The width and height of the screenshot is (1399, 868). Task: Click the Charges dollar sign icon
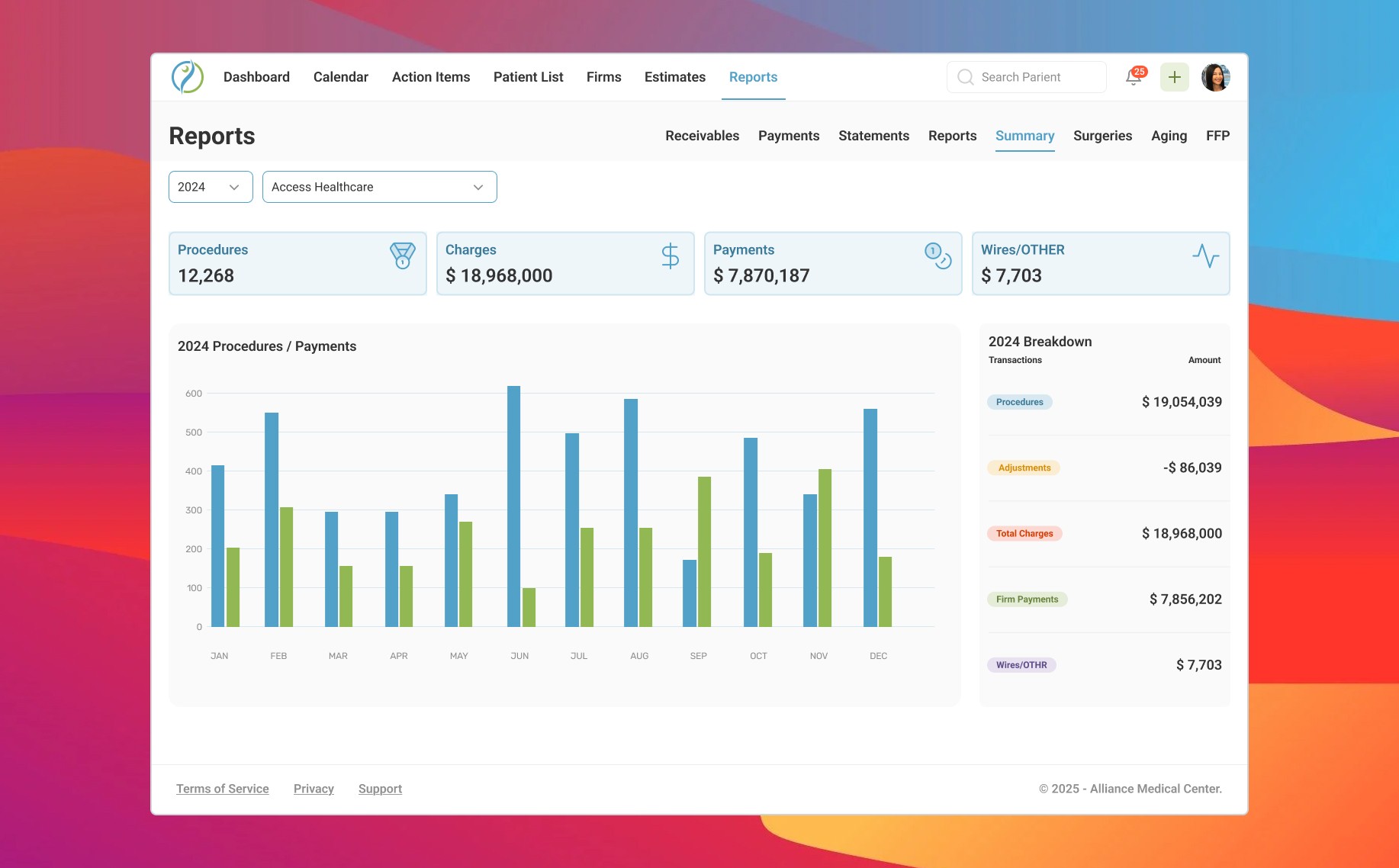[670, 256]
